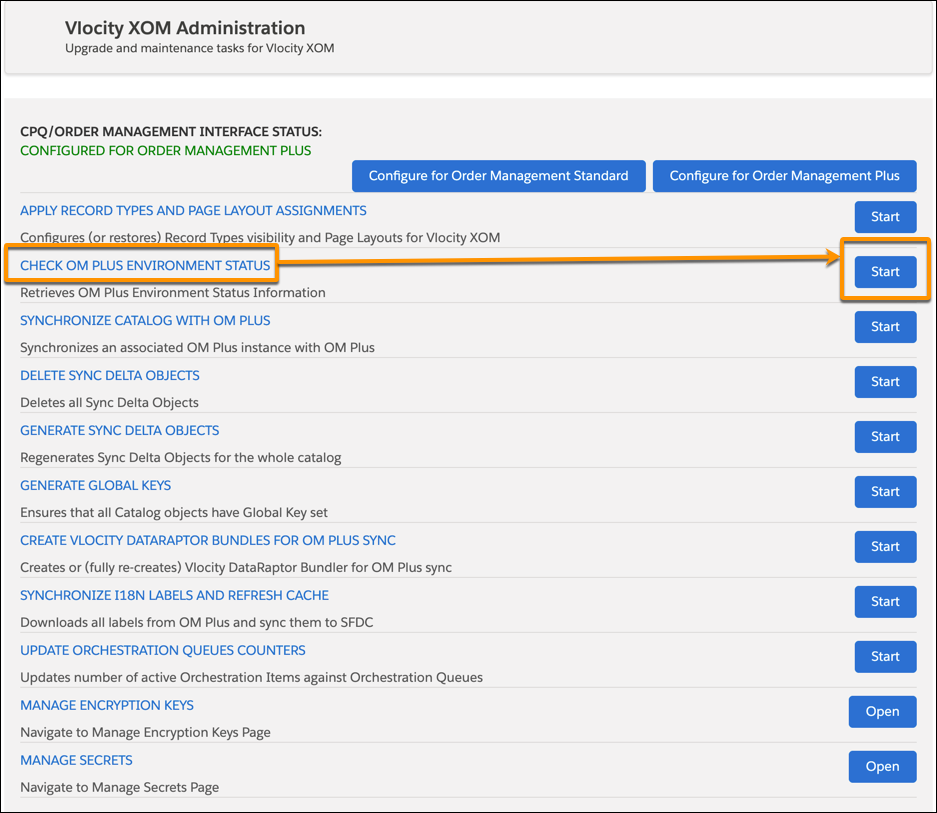Click 'Navigate to Manage Encryption Keys Page' description
The width and height of the screenshot is (937, 813).
[145, 733]
